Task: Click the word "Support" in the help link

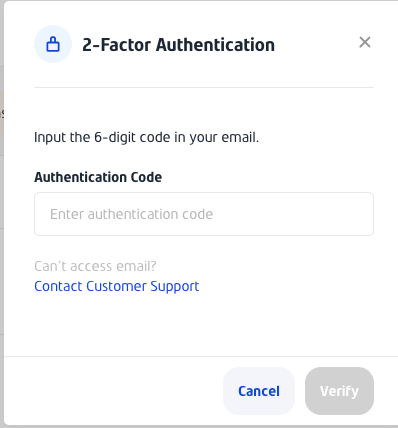Action: pos(175,286)
